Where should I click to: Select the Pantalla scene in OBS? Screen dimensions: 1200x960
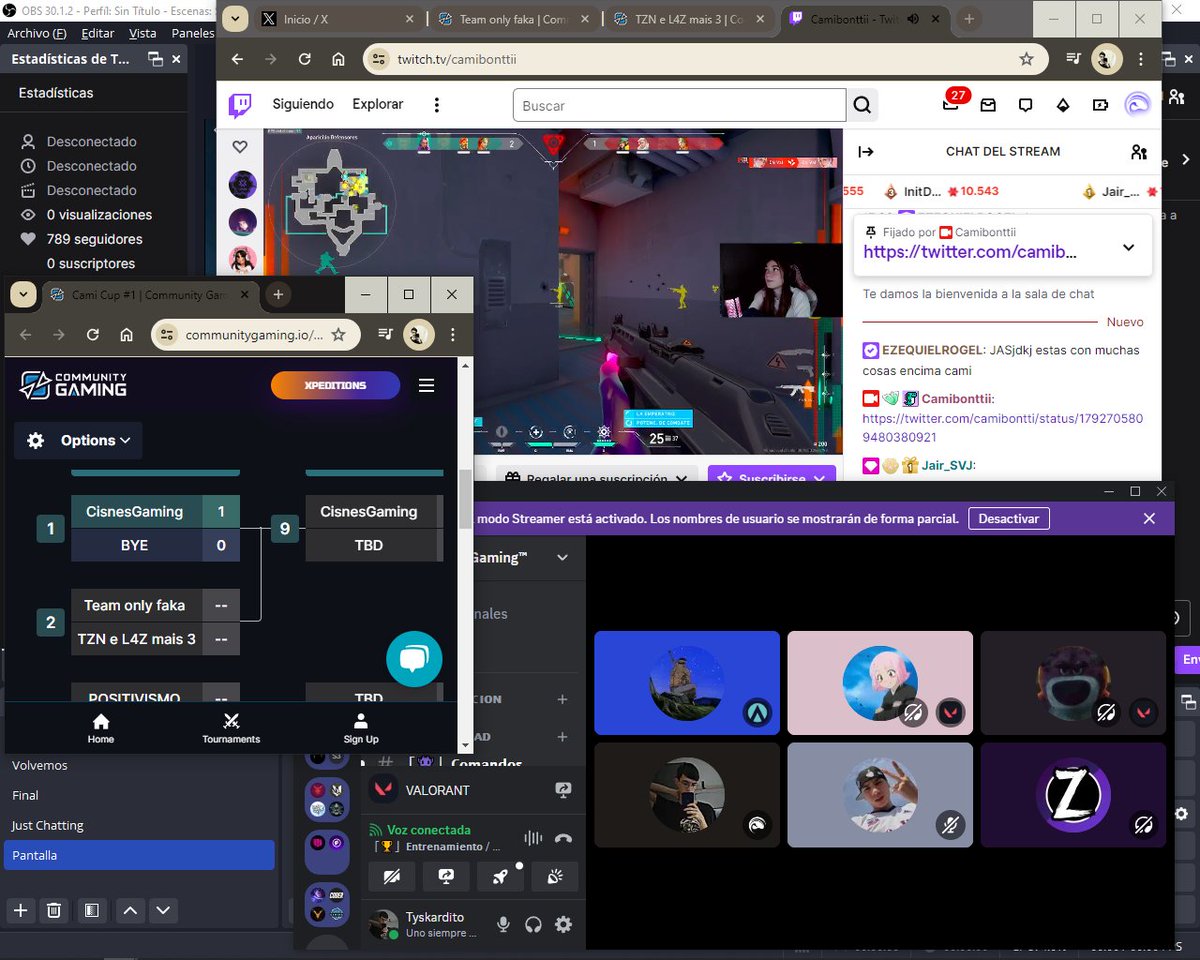click(139, 855)
